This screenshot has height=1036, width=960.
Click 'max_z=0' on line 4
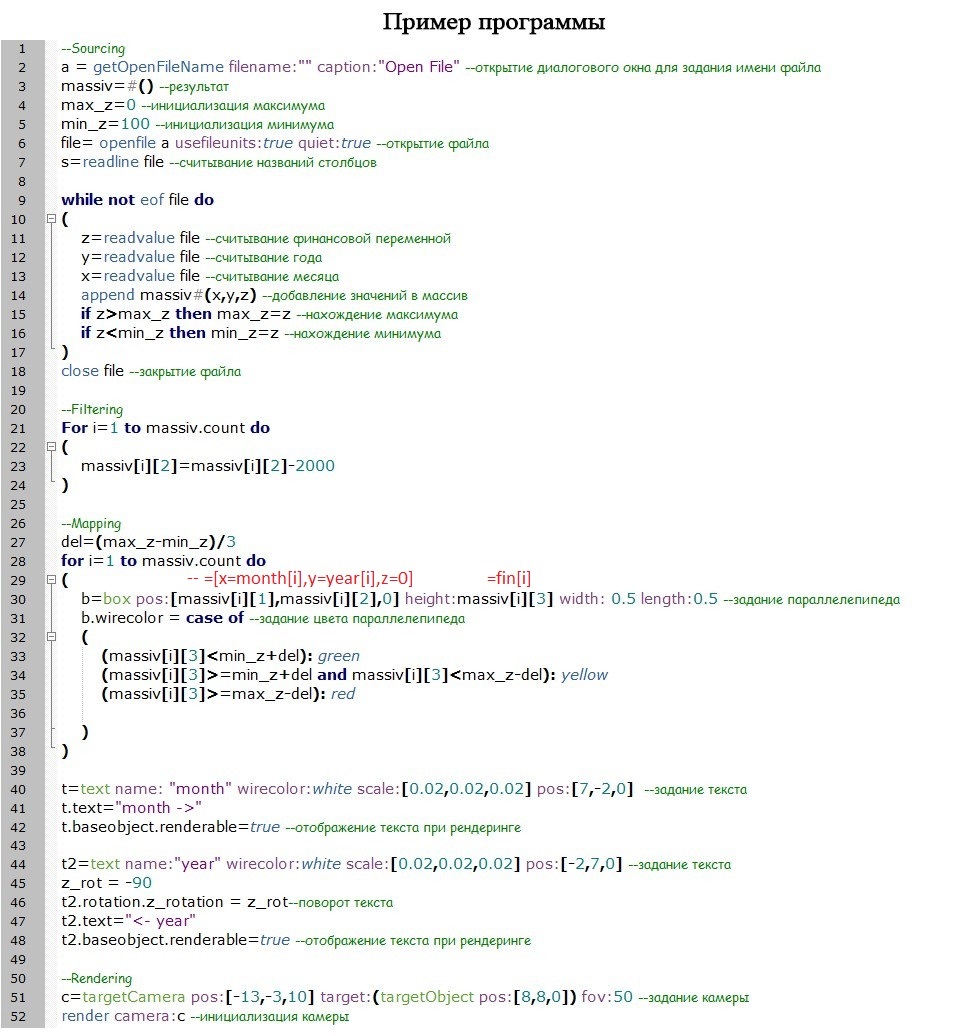coord(98,106)
